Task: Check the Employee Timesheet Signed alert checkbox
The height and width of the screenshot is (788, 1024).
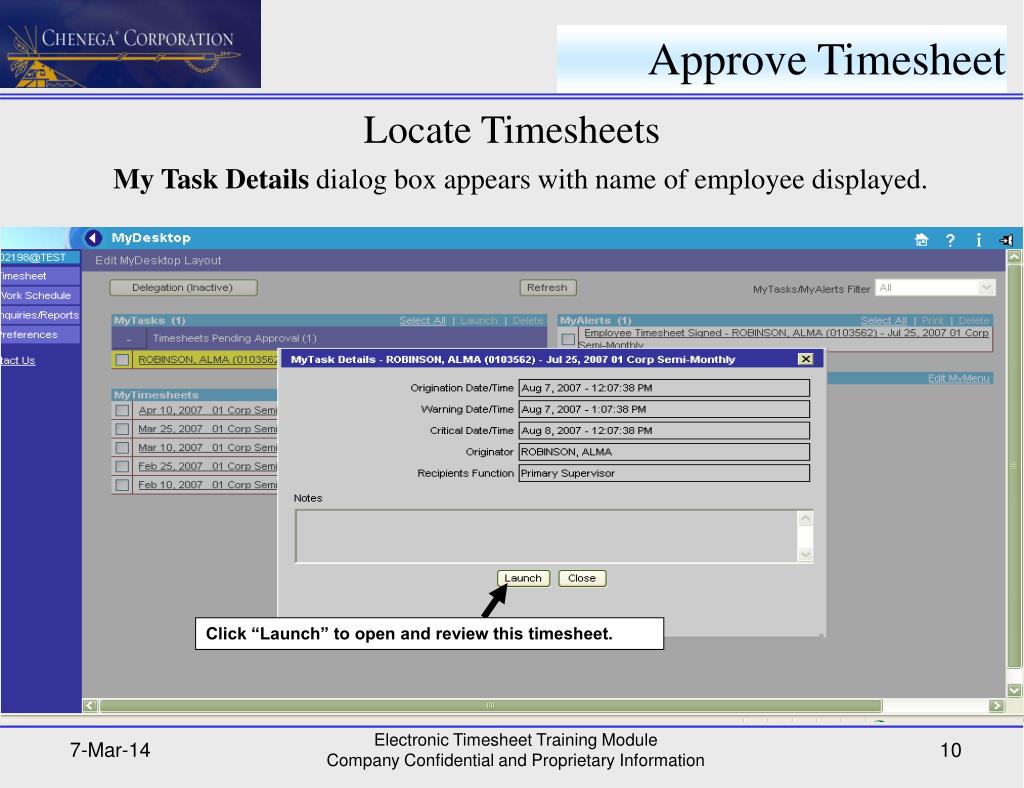Action: [568, 339]
